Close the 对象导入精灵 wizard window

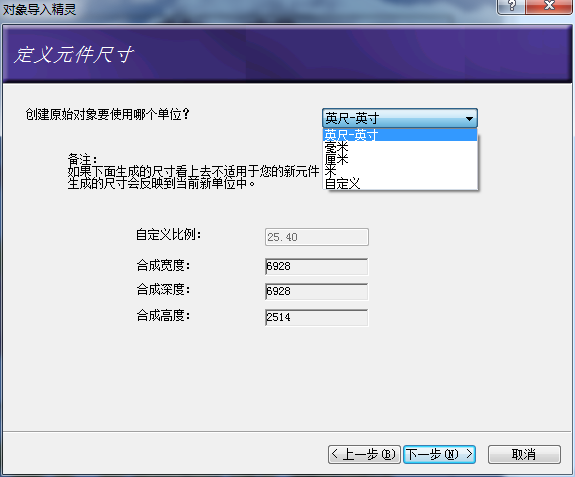549,6
